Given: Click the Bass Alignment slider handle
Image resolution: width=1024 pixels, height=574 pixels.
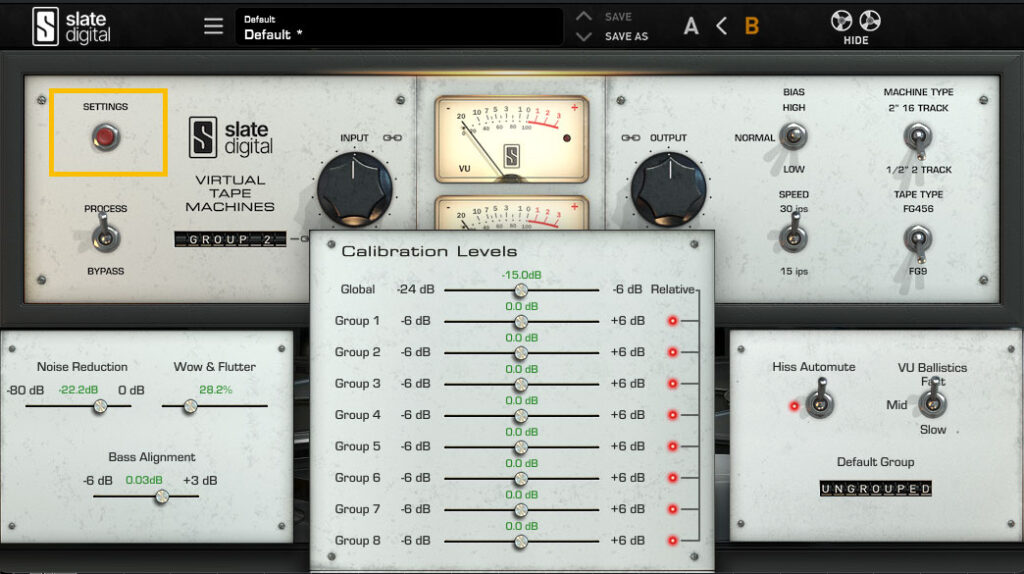Looking at the screenshot, I should coord(162,497).
